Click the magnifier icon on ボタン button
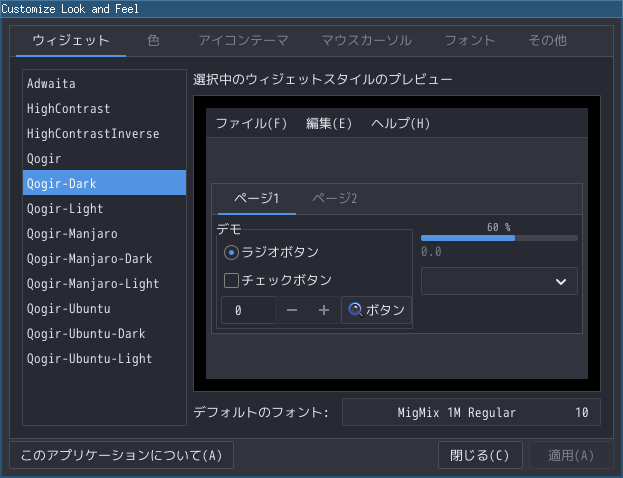 pos(355,310)
